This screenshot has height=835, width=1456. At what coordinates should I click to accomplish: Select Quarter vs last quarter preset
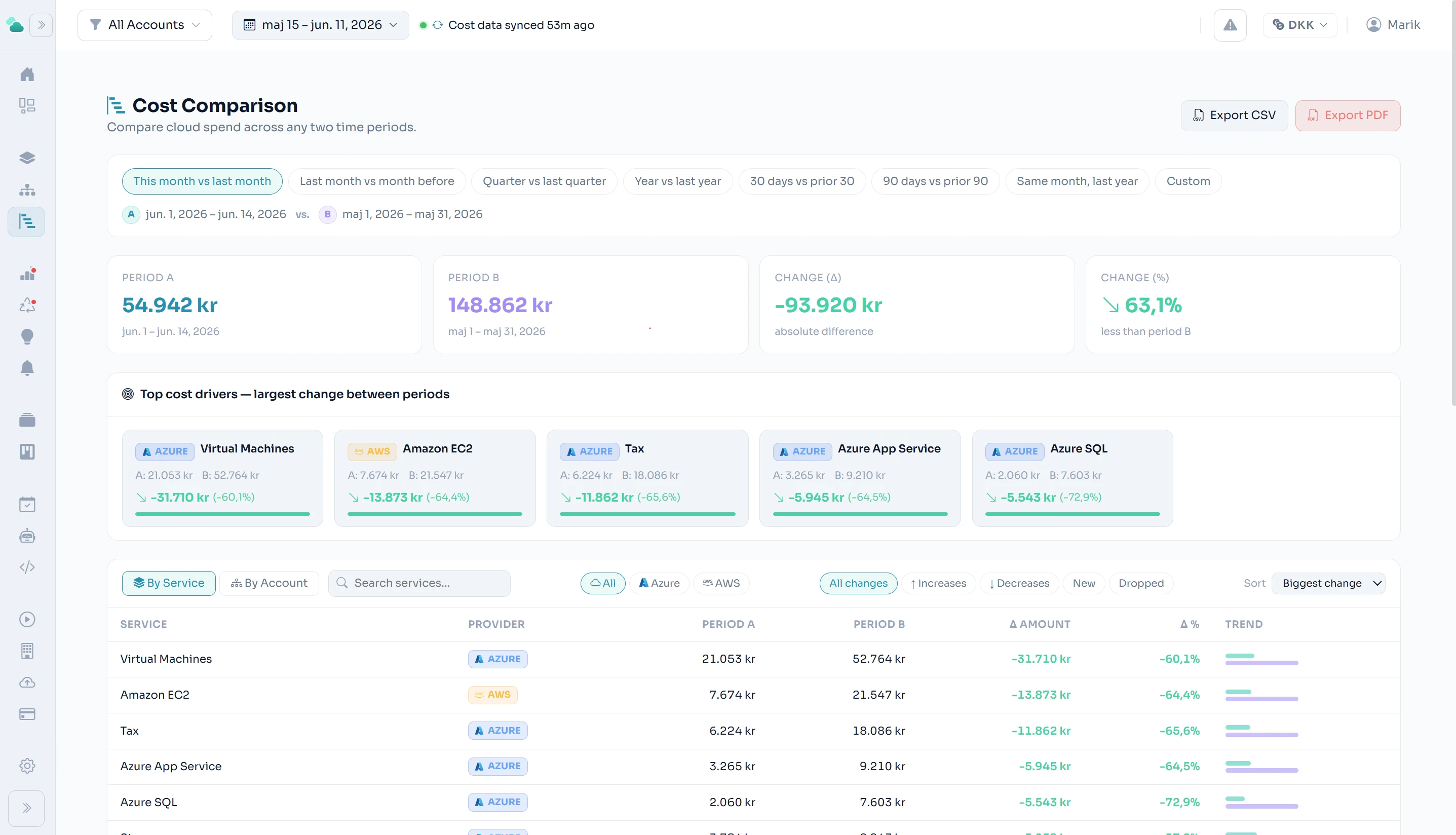pyautogui.click(x=544, y=181)
